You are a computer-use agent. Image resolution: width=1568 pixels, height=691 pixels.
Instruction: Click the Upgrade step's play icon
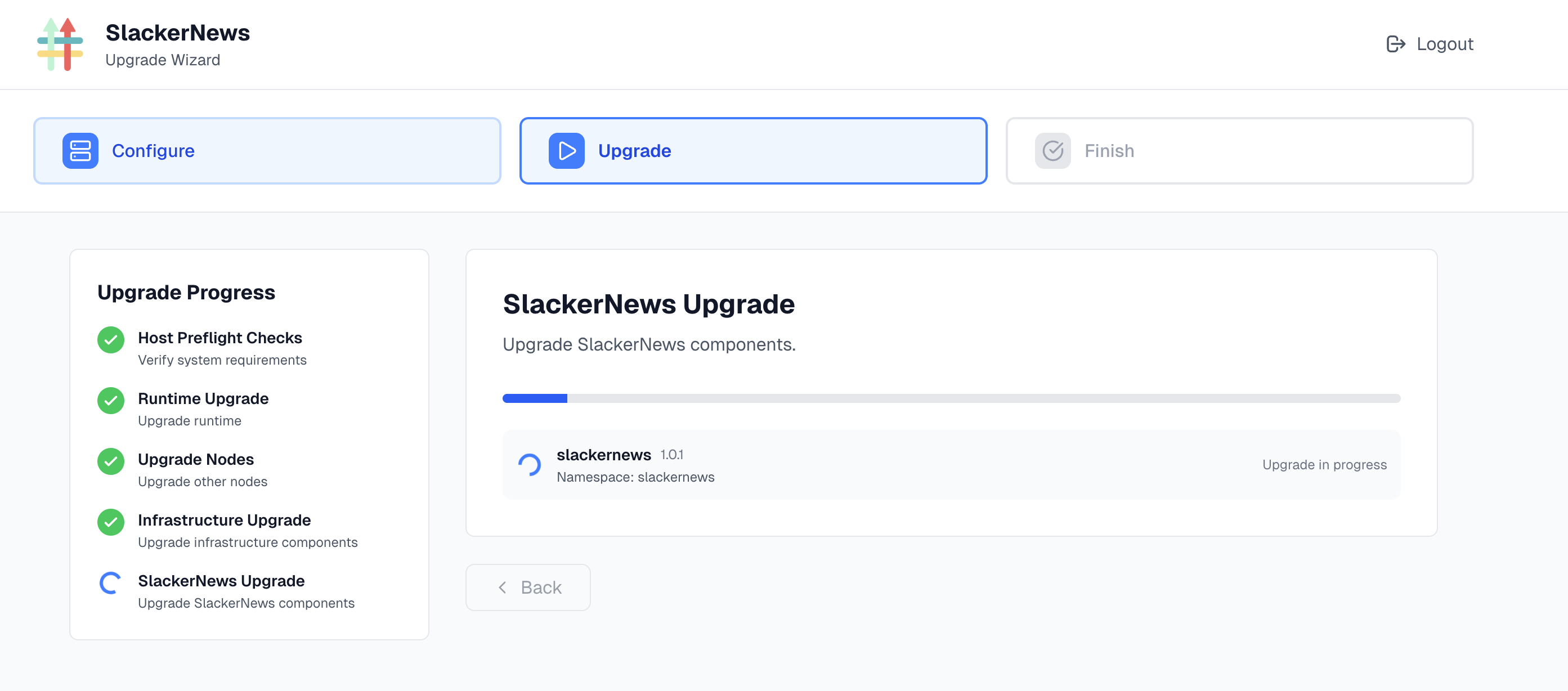(x=566, y=150)
